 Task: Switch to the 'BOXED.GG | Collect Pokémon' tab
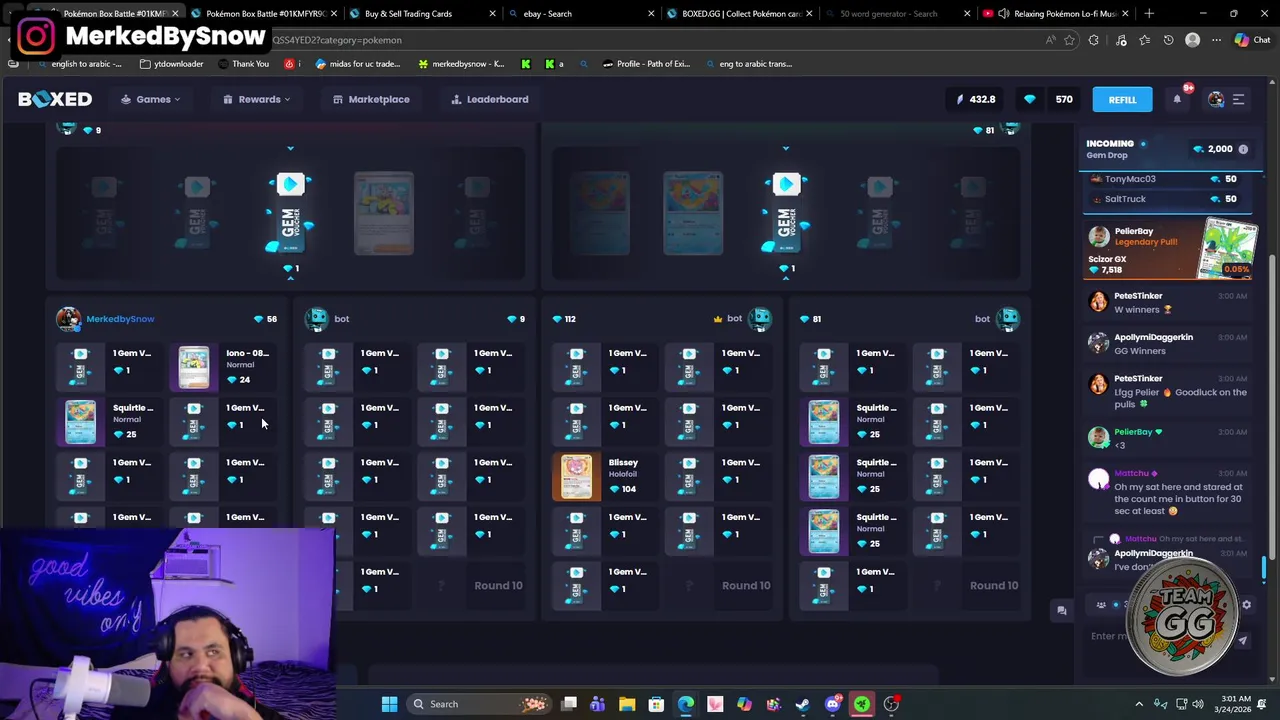(741, 13)
